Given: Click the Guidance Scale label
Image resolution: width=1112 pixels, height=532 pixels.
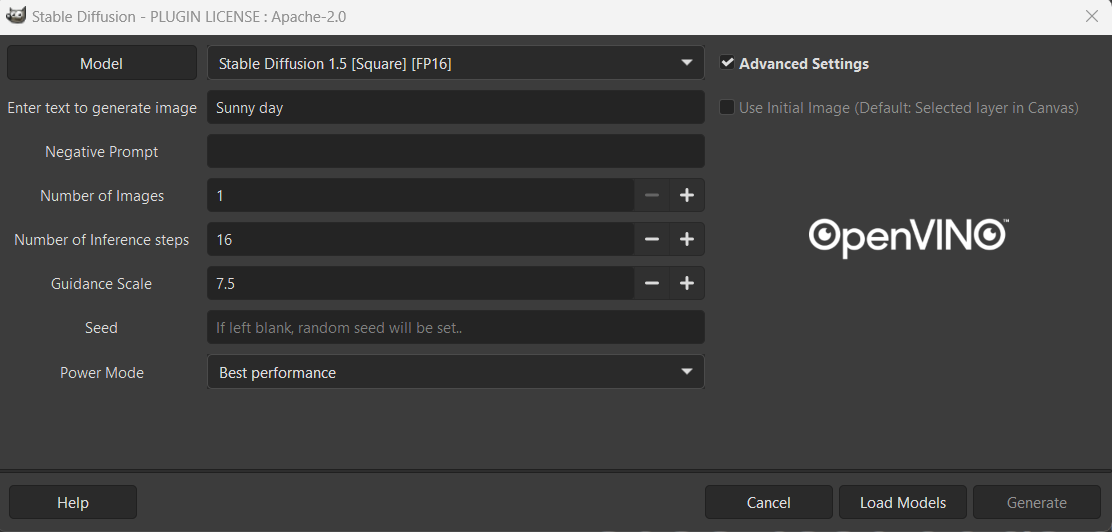Looking at the screenshot, I should pos(101,284).
